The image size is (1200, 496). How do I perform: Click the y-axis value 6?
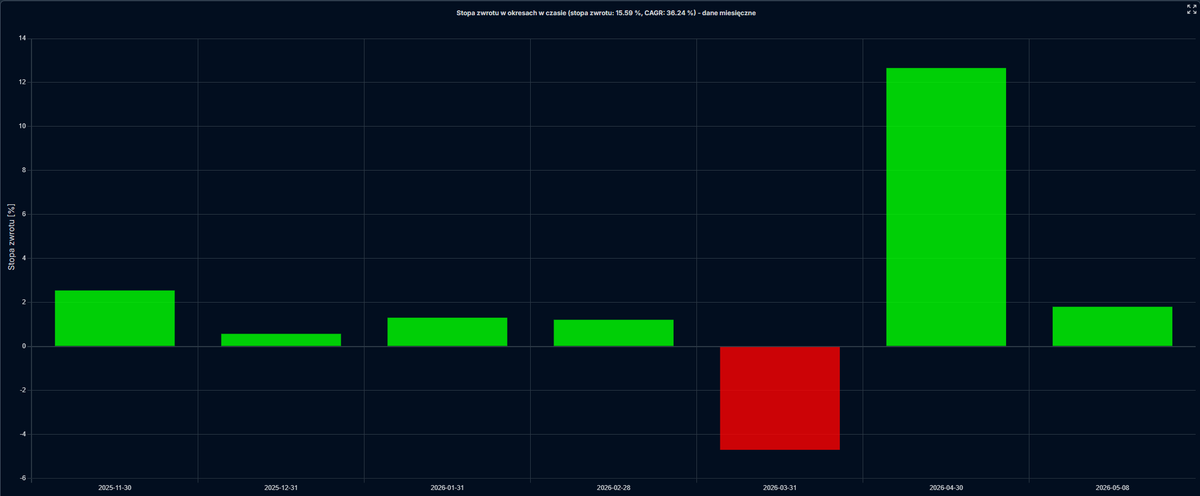pyautogui.click(x=25, y=214)
